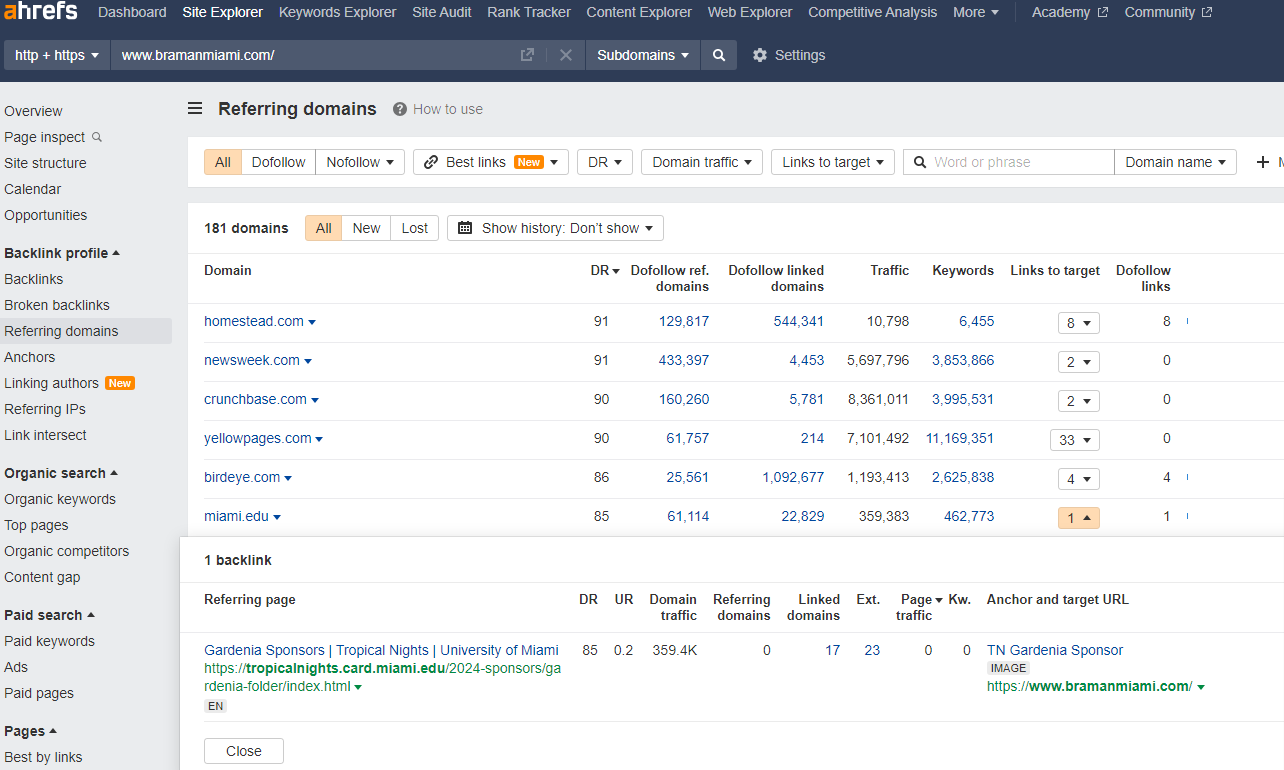Open the newsweek.com domain menu
Screen dimensions: 1284x770
[x=308, y=361]
